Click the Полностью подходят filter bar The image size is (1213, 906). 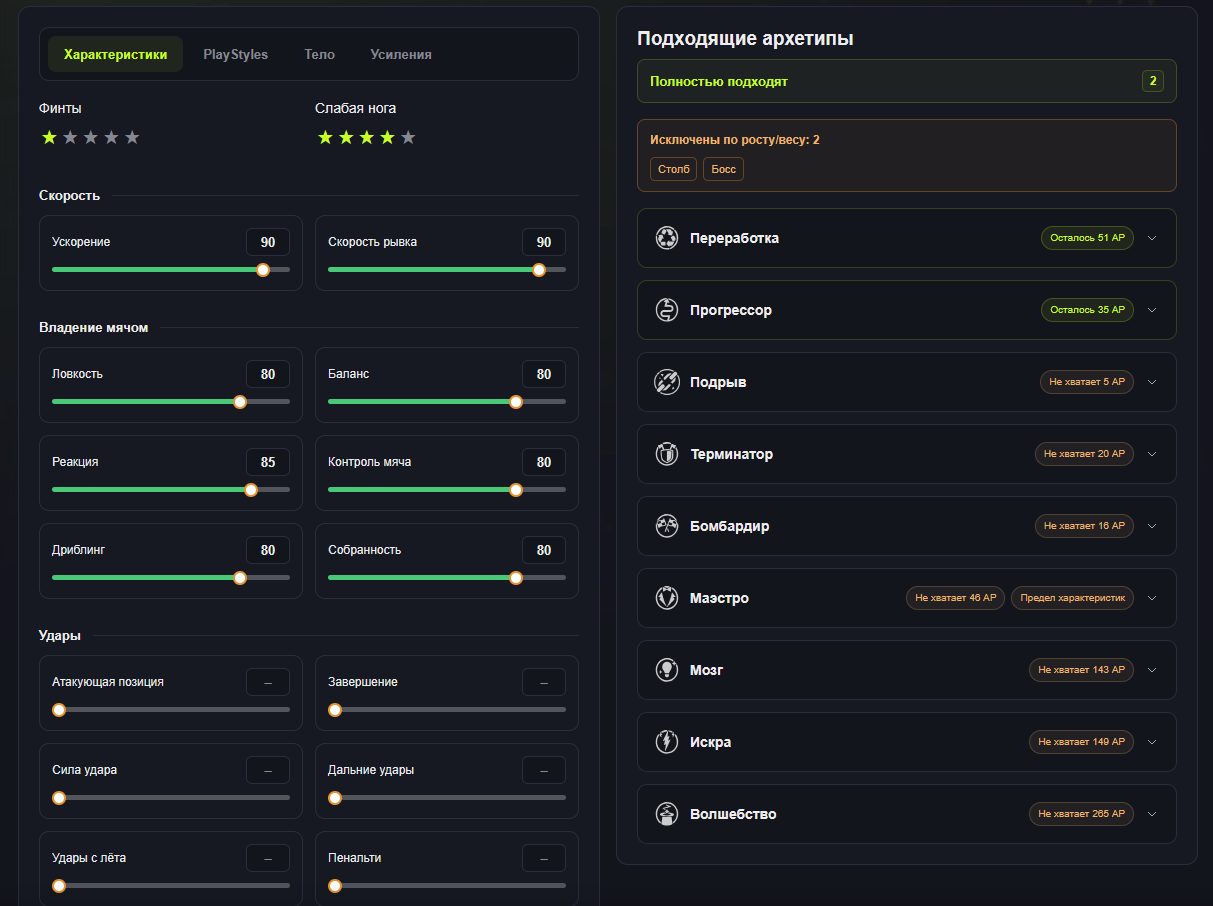(x=907, y=81)
